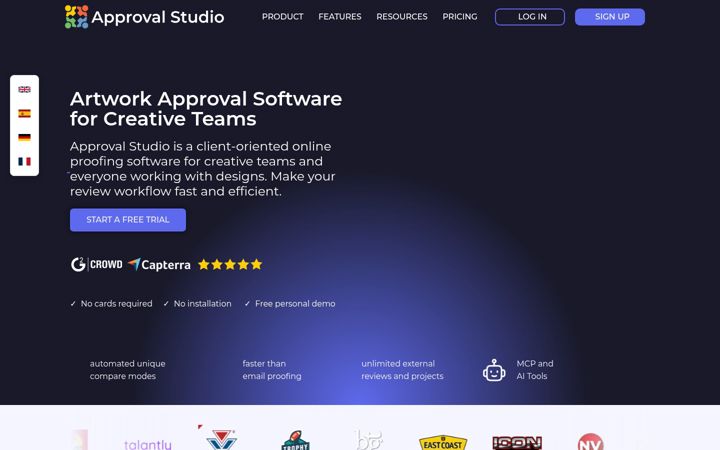The image size is (720, 450).
Task: Click the robot MCP and AI Tools icon
Action: point(494,370)
